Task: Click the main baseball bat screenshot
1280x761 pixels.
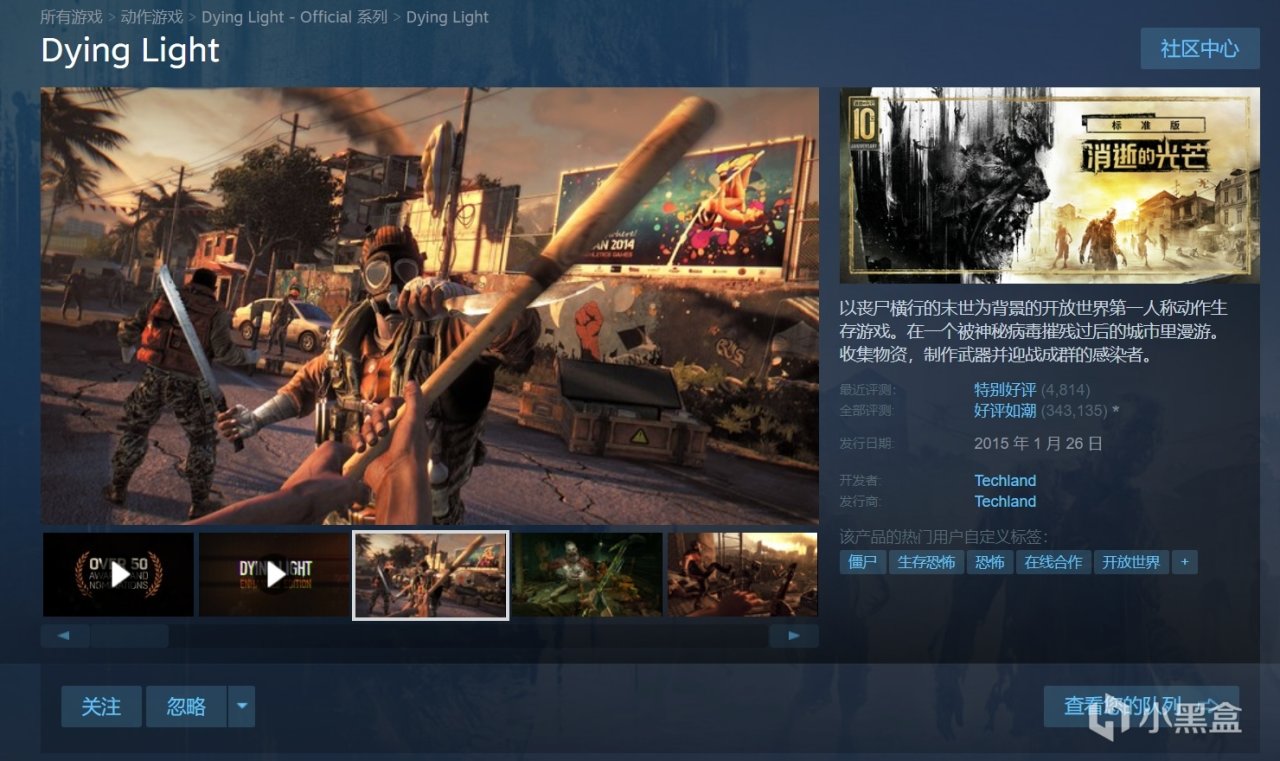Action: 430,306
